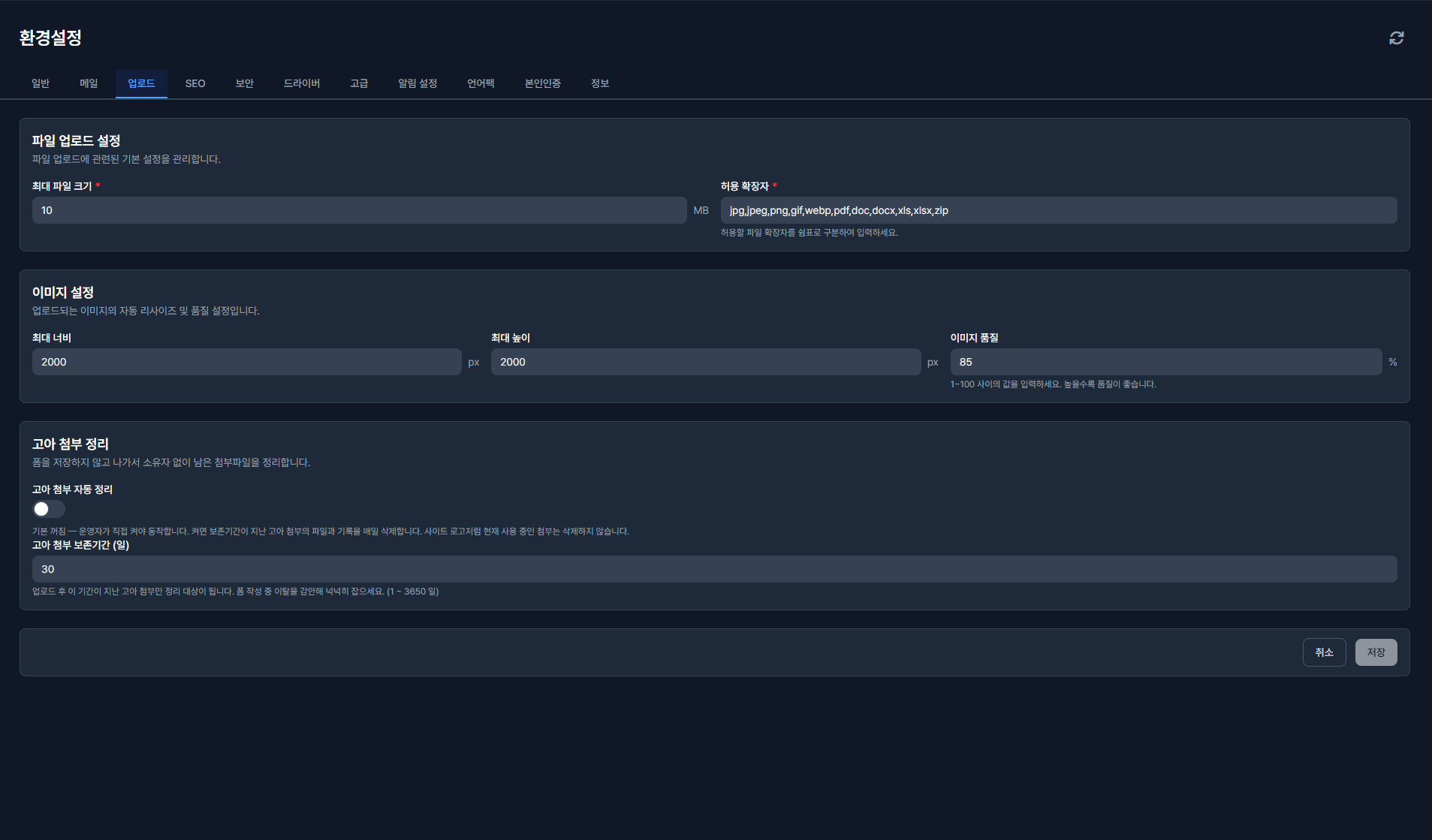This screenshot has height=840, width=1432.
Task: Open the 일반 tab
Action: pyautogui.click(x=41, y=83)
